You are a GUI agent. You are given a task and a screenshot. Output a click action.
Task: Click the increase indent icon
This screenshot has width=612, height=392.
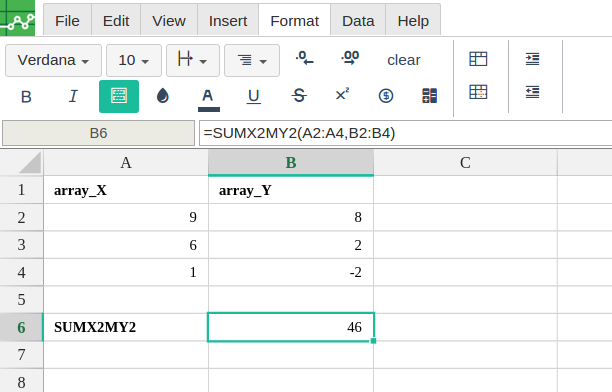[532, 59]
